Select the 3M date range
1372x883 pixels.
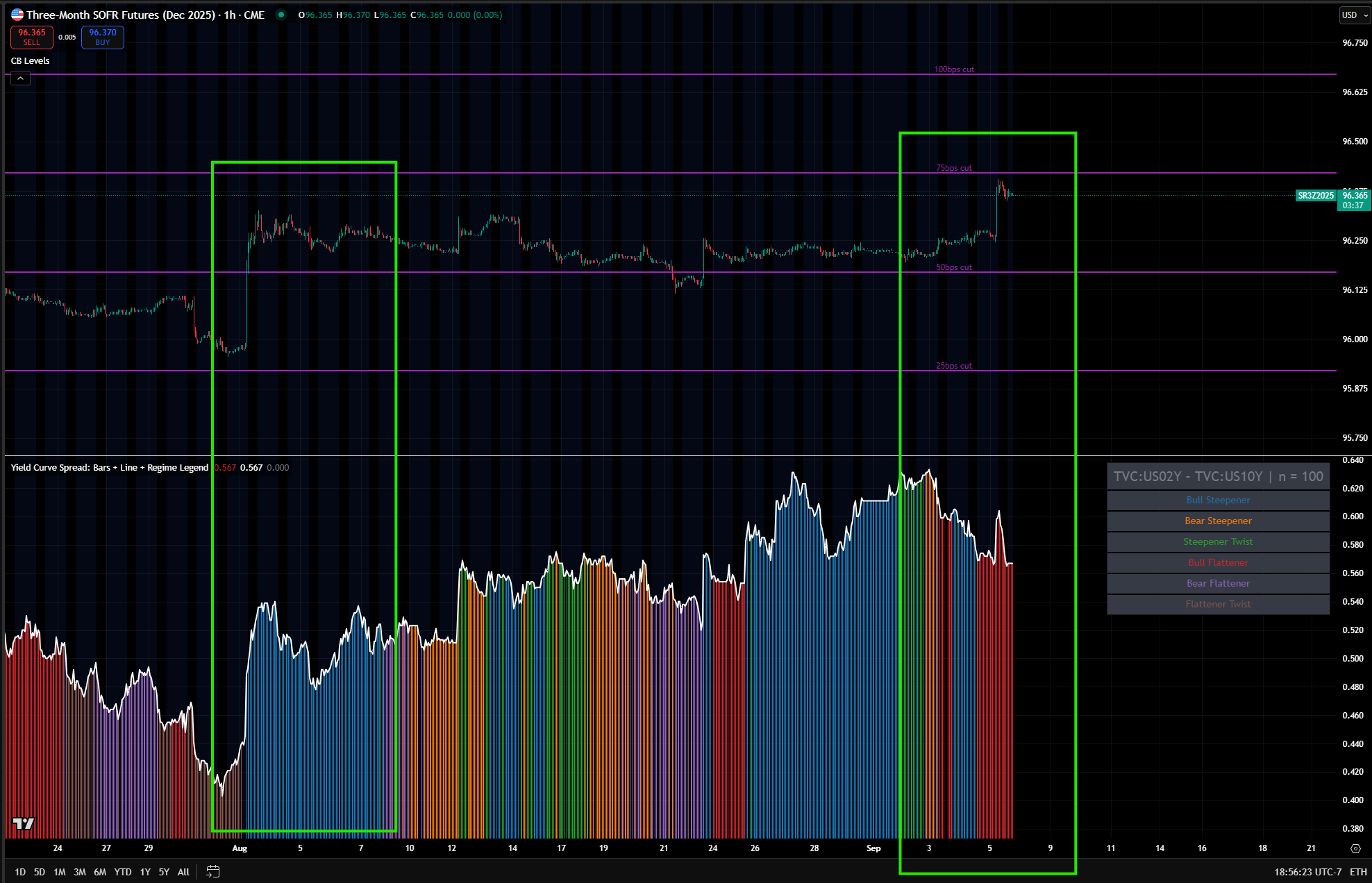(80, 872)
